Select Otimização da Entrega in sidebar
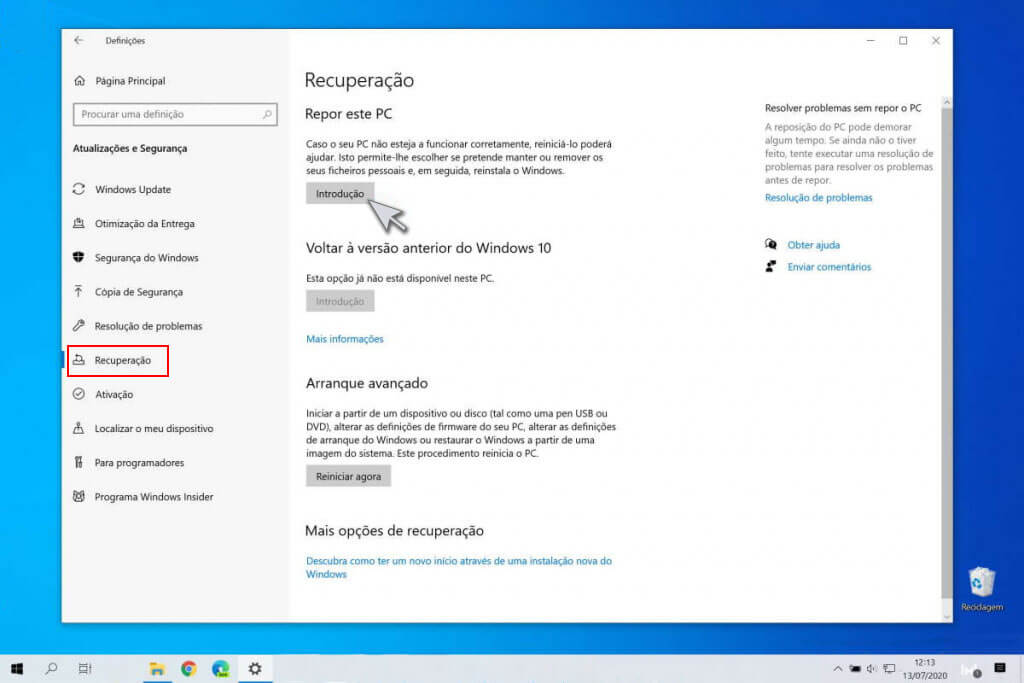This screenshot has width=1024, height=683. [144, 223]
